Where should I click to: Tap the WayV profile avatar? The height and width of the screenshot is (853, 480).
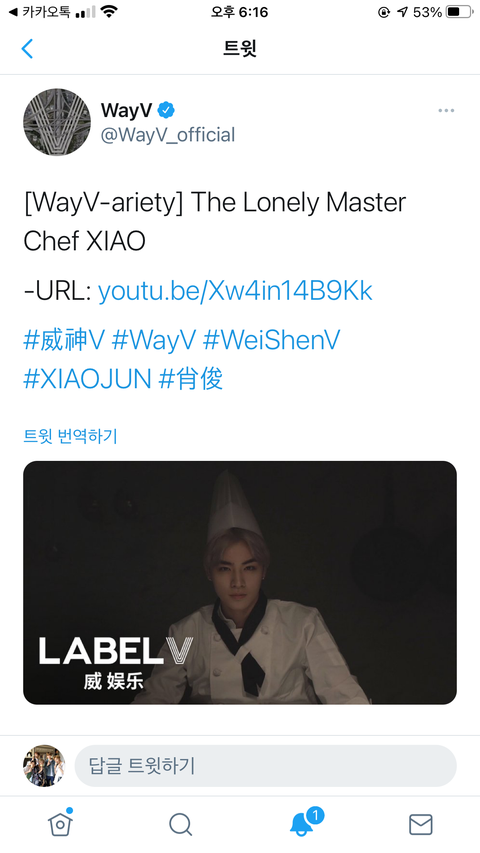tap(57, 122)
